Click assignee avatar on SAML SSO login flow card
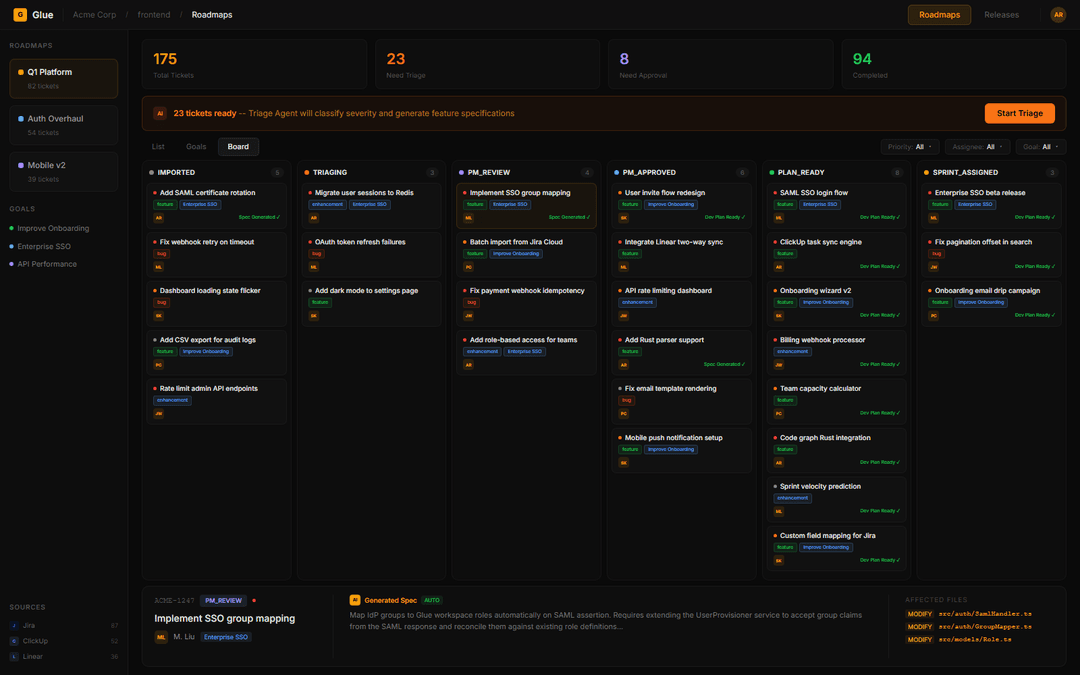 point(779,217)
